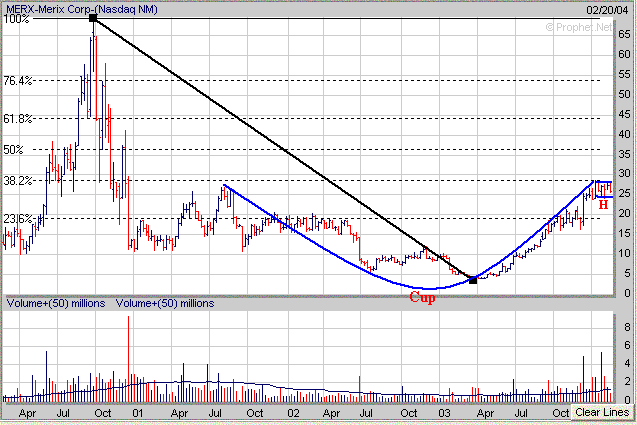This screenshot has width=637, height=425.
Task: Select the trendline handle at the 100% peak
Action: [93, 18]
